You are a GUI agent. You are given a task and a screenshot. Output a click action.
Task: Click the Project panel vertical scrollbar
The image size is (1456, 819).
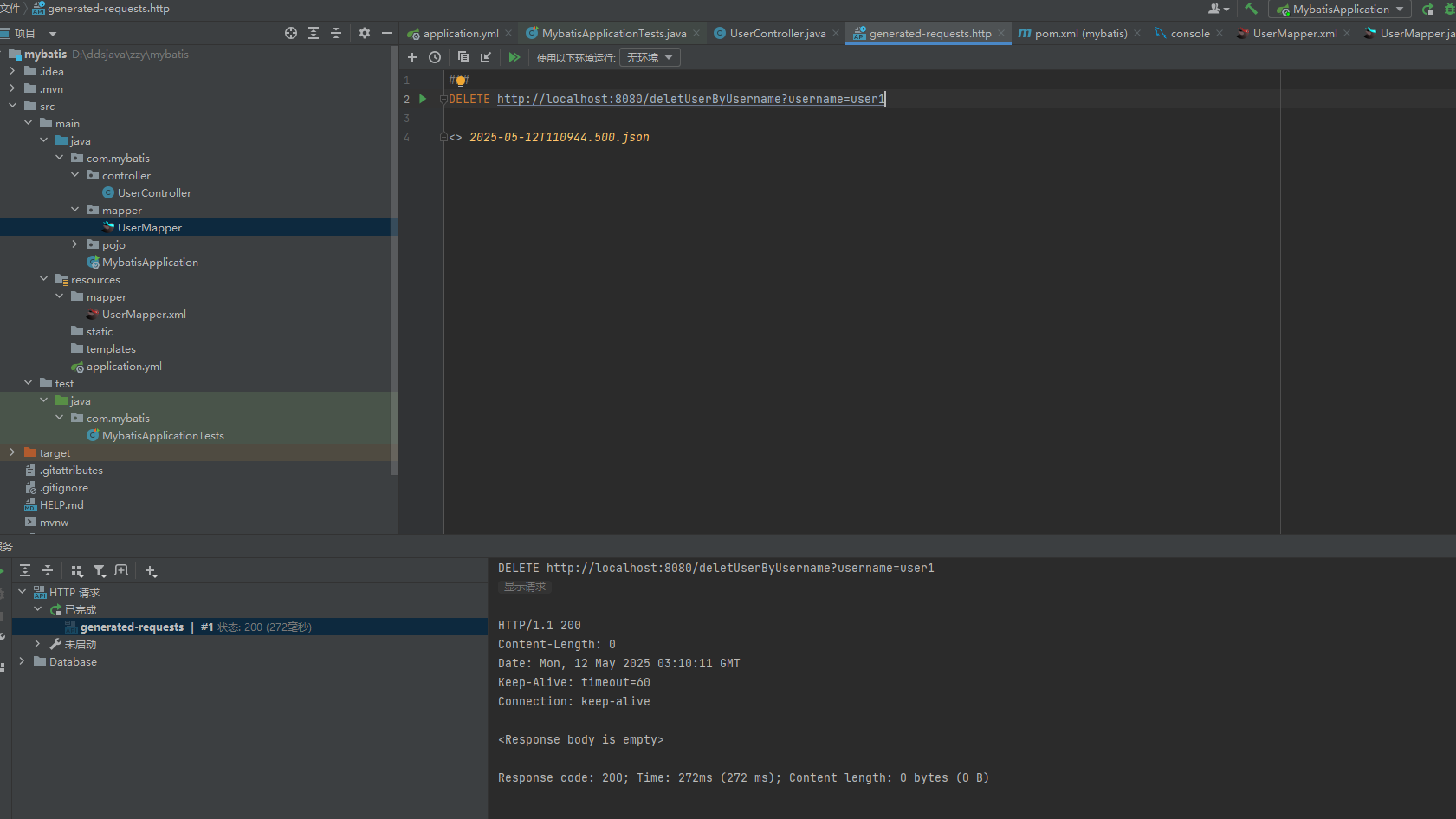pos(394,260)
